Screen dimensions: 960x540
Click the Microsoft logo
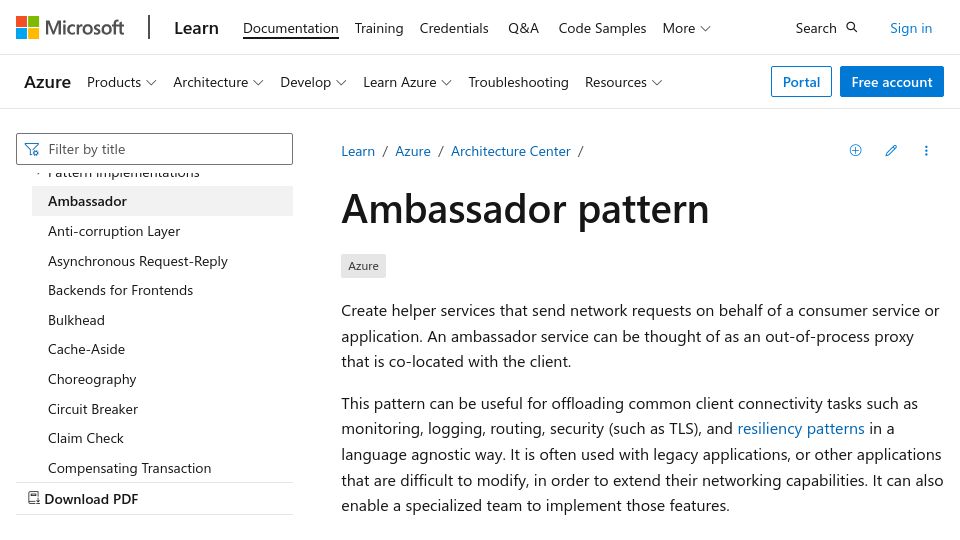(70, 28)
